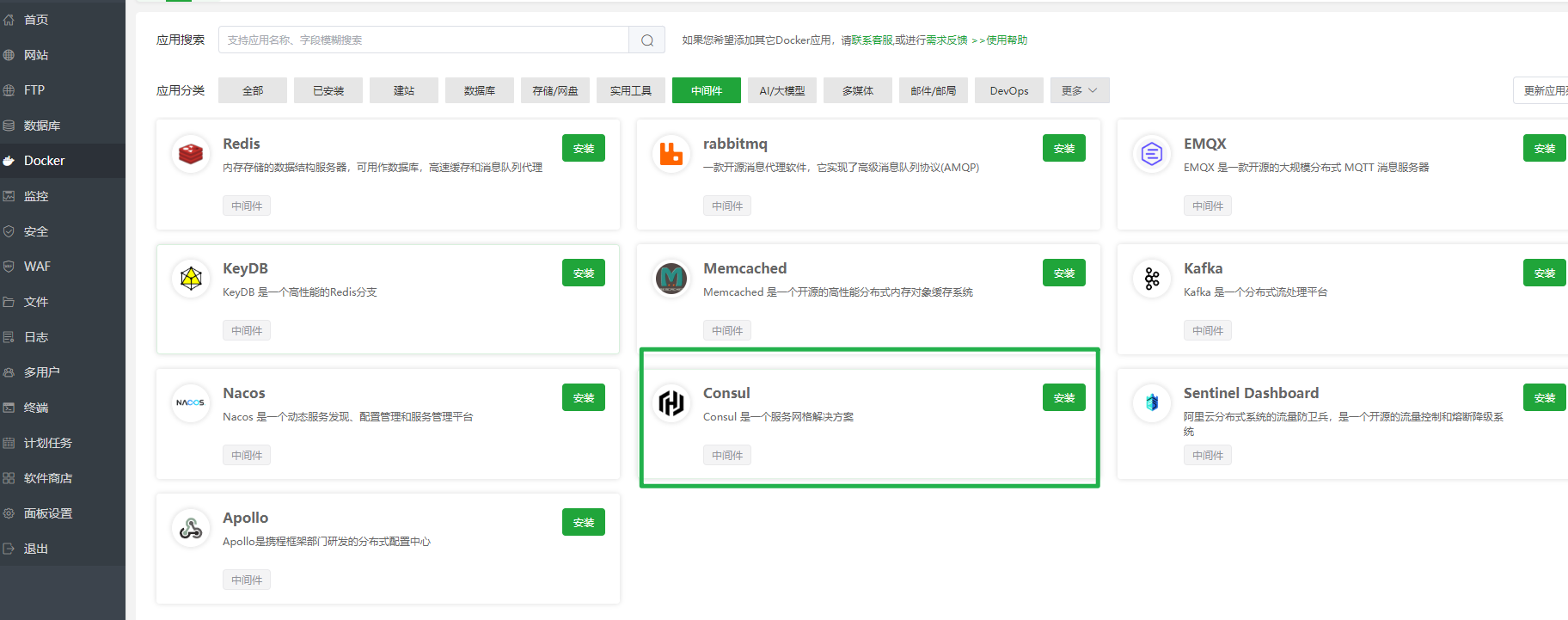Open the 实用工具 category
The height and width of the screenshot is (620, 1568).
(631, 90)
